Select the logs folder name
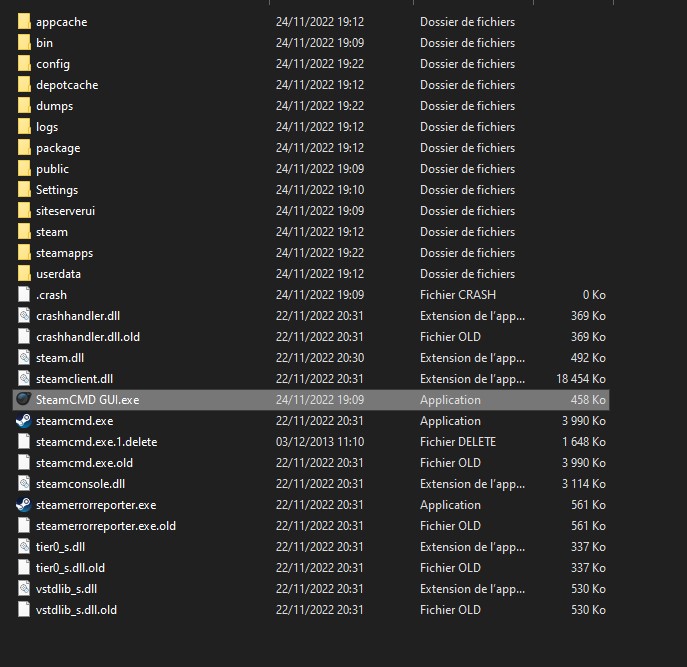This screenshot has width=687, height=667. click(x=47, y=127)
